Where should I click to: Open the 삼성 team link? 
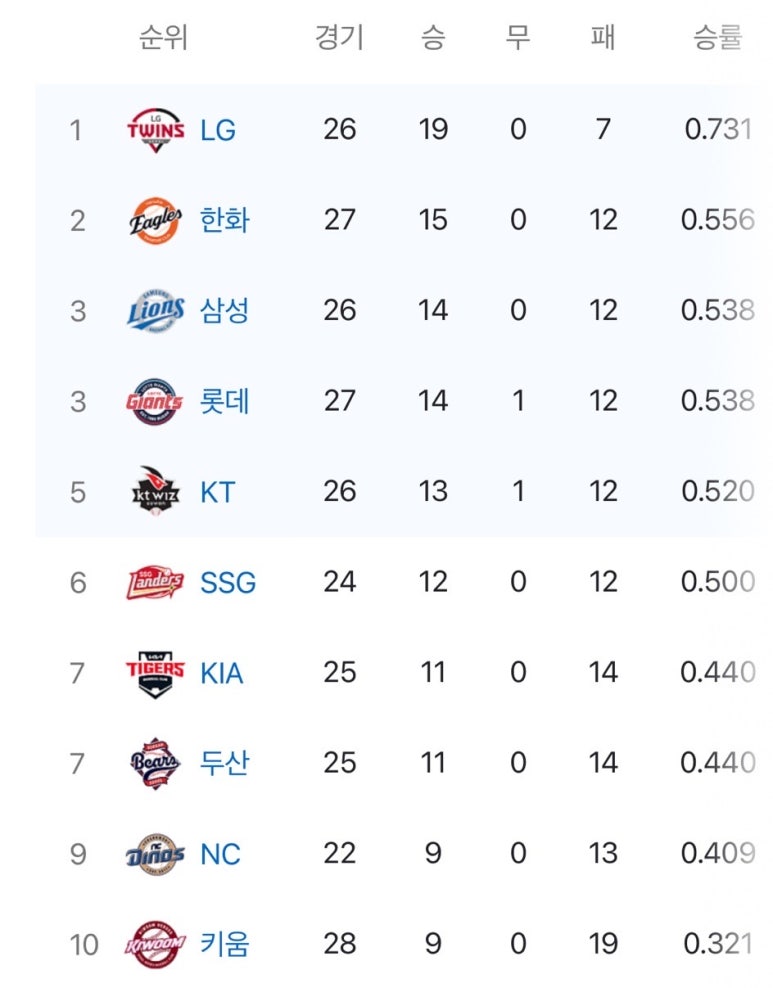pos(224,311)
